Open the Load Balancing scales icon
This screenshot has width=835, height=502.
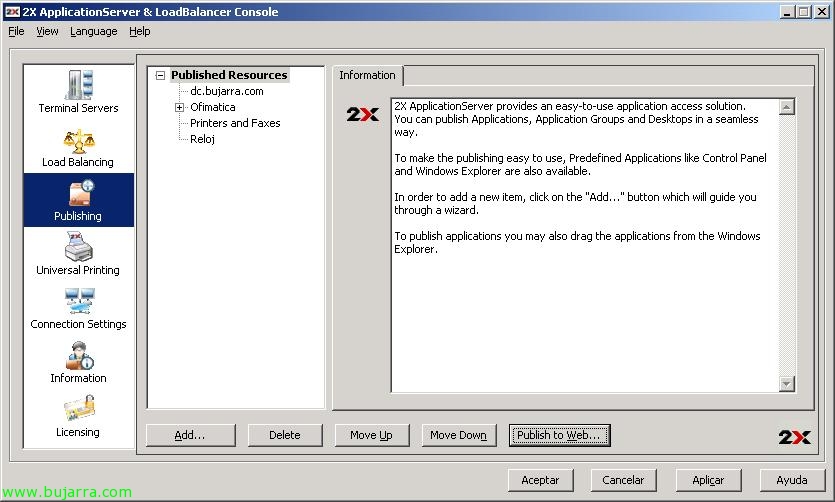[79, 141]
